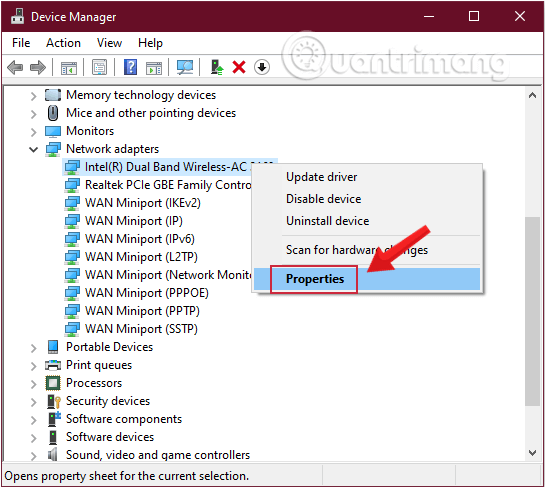Viewport: 546px width, 488px height.
Task: Select WAN Miniport (PPPOE) adapter
Action: [x=147, y=293]
